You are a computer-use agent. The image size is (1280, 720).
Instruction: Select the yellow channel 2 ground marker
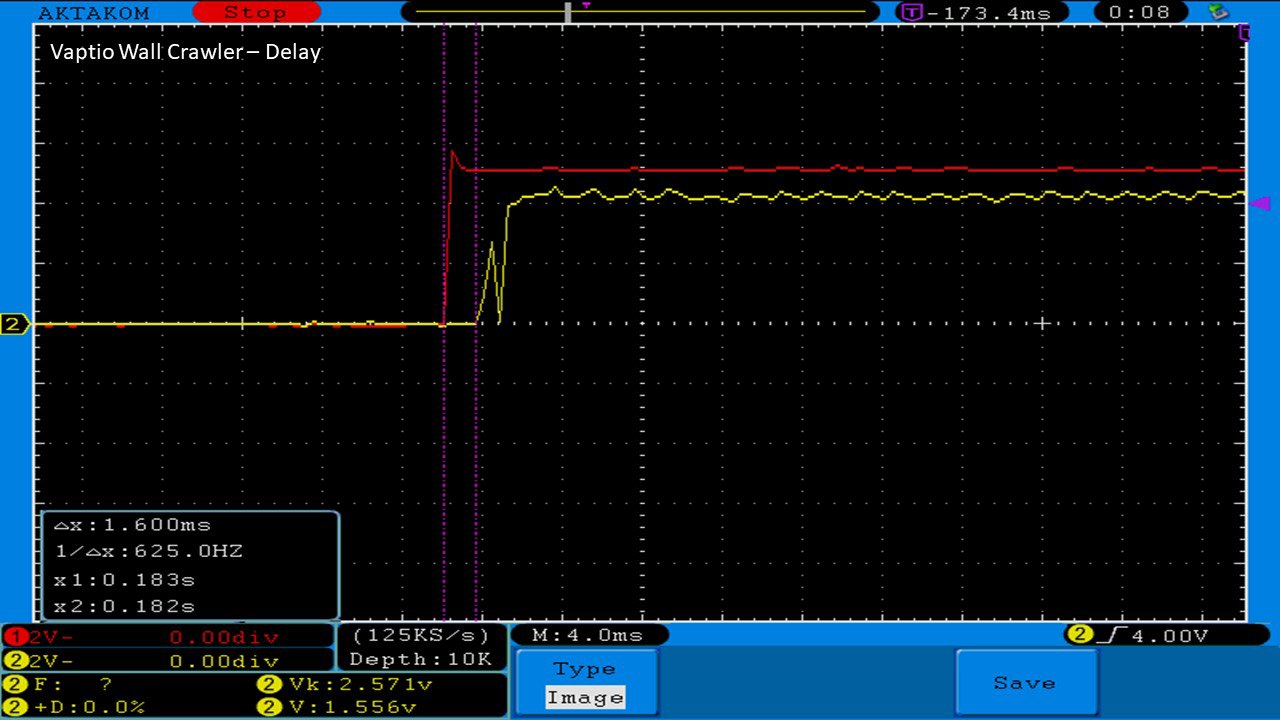(14, 324)
